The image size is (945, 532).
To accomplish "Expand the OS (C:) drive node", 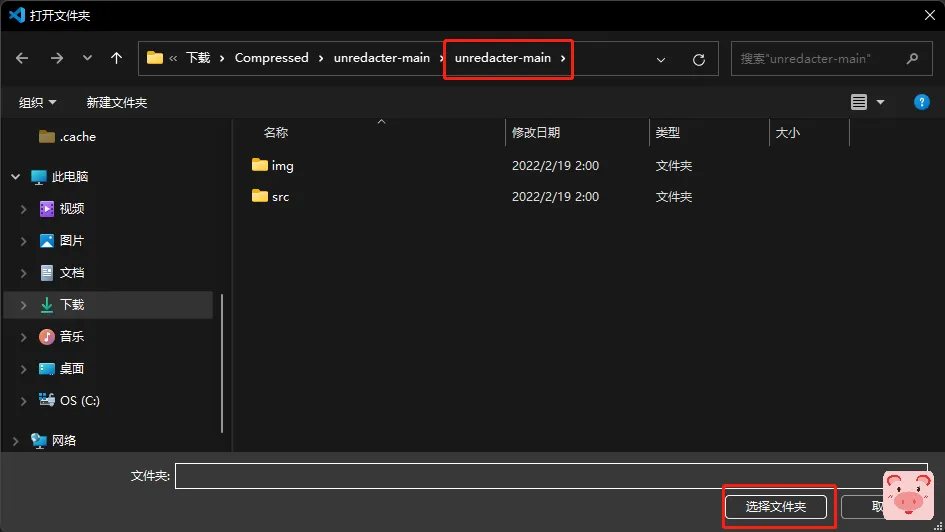I will (24, 401).
